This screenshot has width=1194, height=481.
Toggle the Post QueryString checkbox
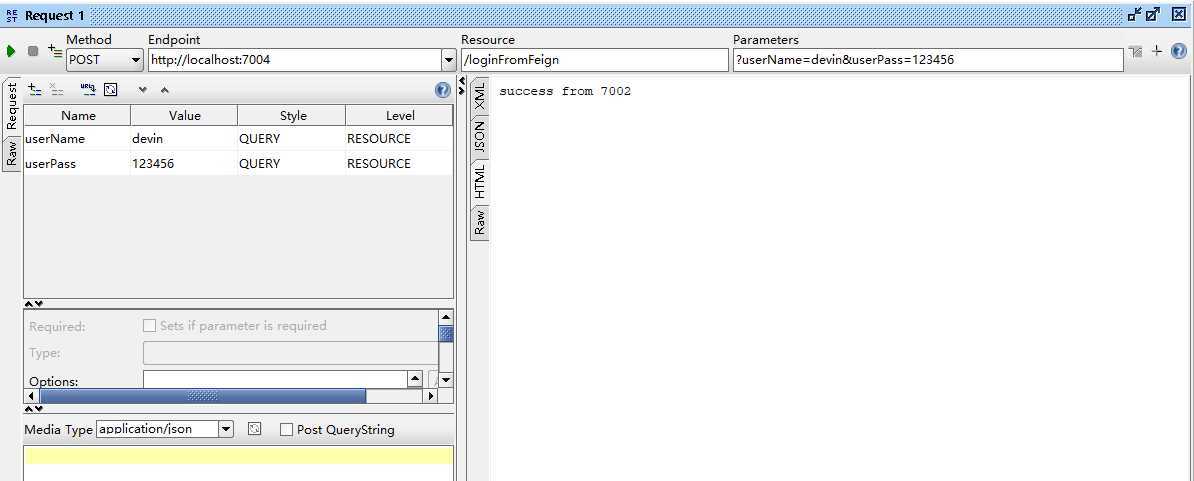tap(286, 430)
